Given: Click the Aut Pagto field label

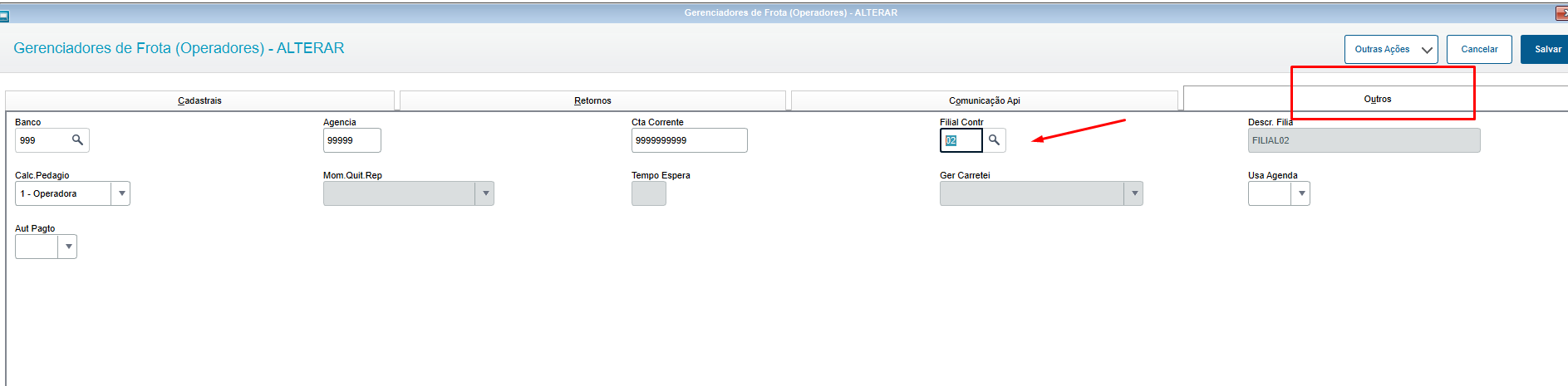Looking at the screenshot, I should tap(35, 228).
